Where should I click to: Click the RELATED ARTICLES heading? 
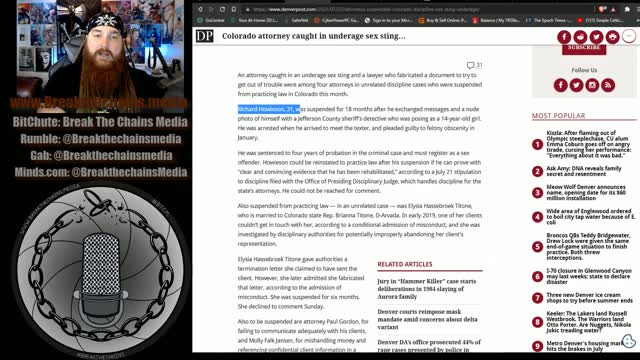pyautogui.click(x=404, y=264)
